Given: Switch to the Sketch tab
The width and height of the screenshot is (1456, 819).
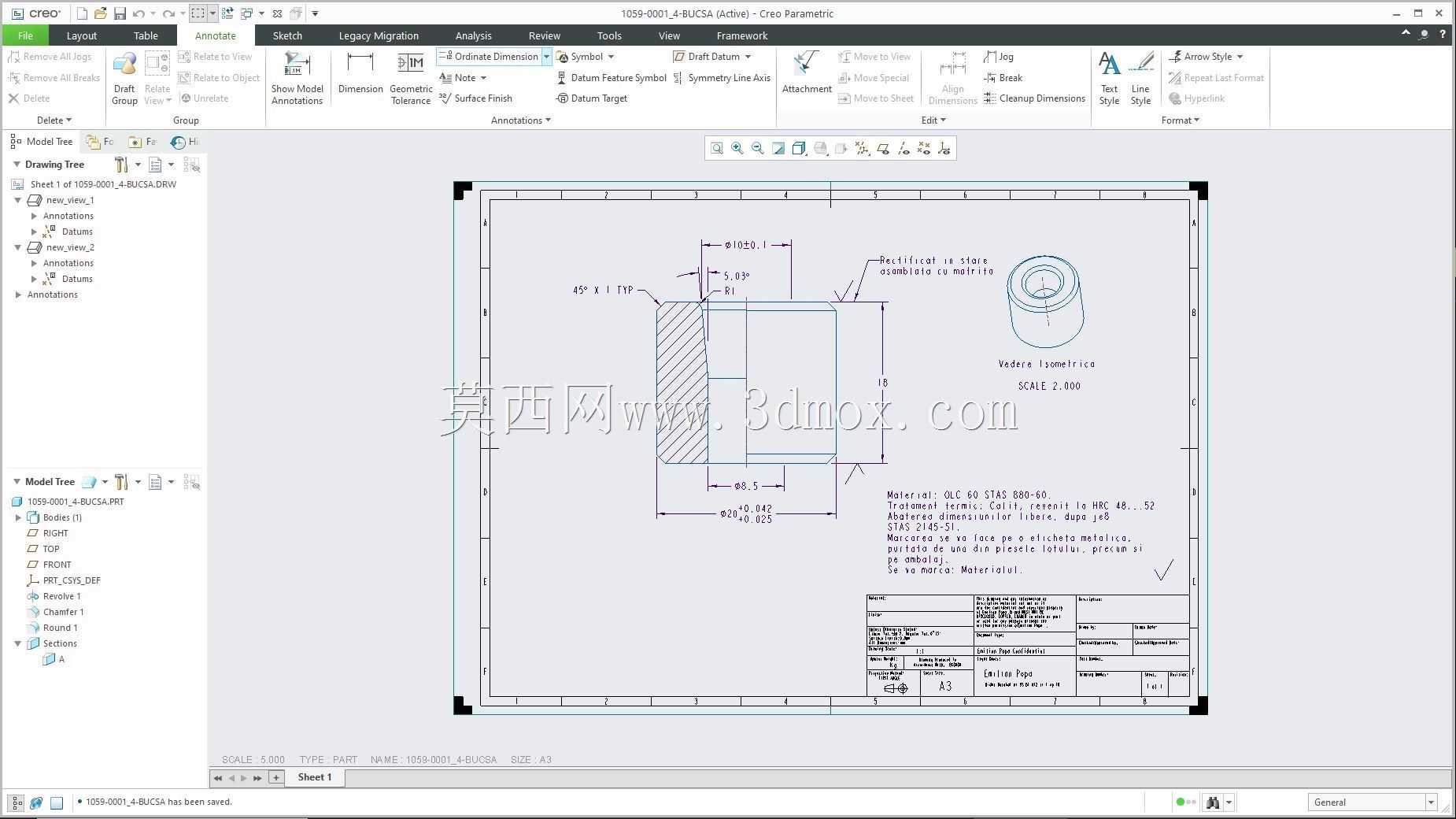Looking at the screenshot, I should [x=287, y=35].
